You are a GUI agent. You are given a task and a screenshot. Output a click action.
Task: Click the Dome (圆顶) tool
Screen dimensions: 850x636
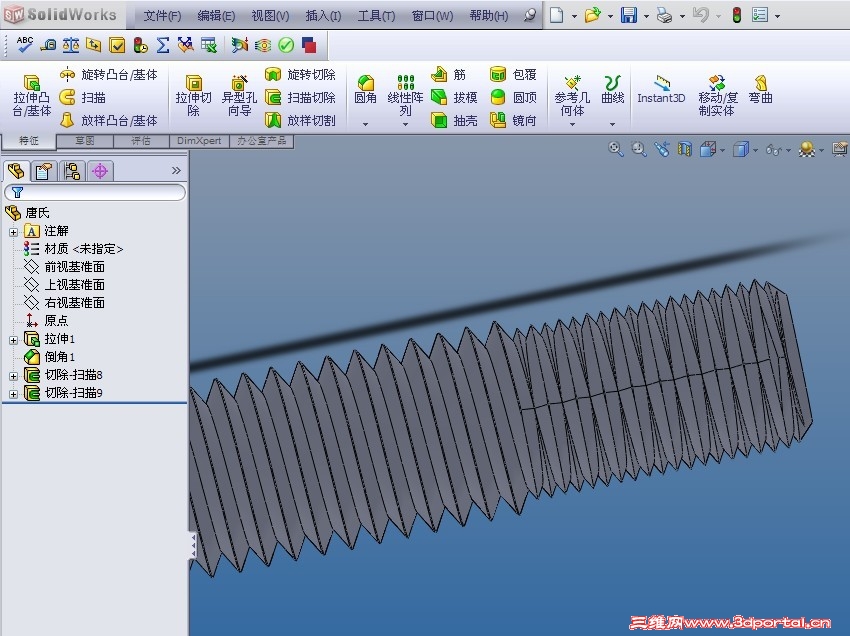[513, 98]
